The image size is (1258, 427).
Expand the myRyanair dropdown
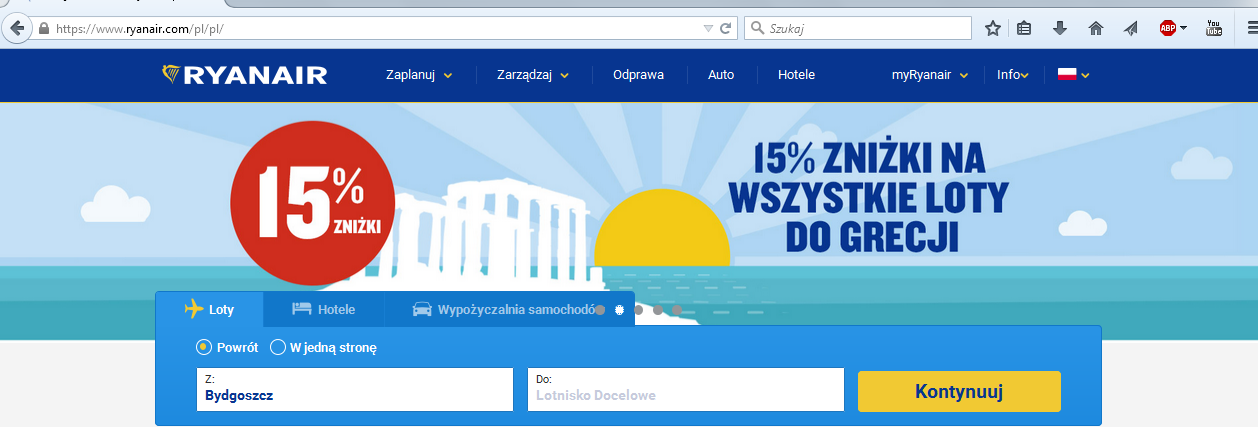pyautogui.click(x=930, y=75)
